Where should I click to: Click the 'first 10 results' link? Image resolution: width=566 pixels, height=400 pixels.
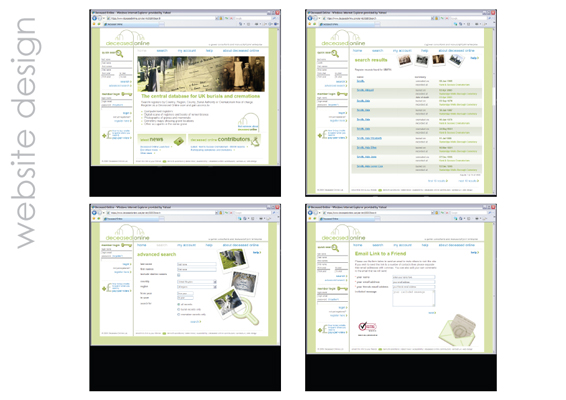(x=437, y=181)
